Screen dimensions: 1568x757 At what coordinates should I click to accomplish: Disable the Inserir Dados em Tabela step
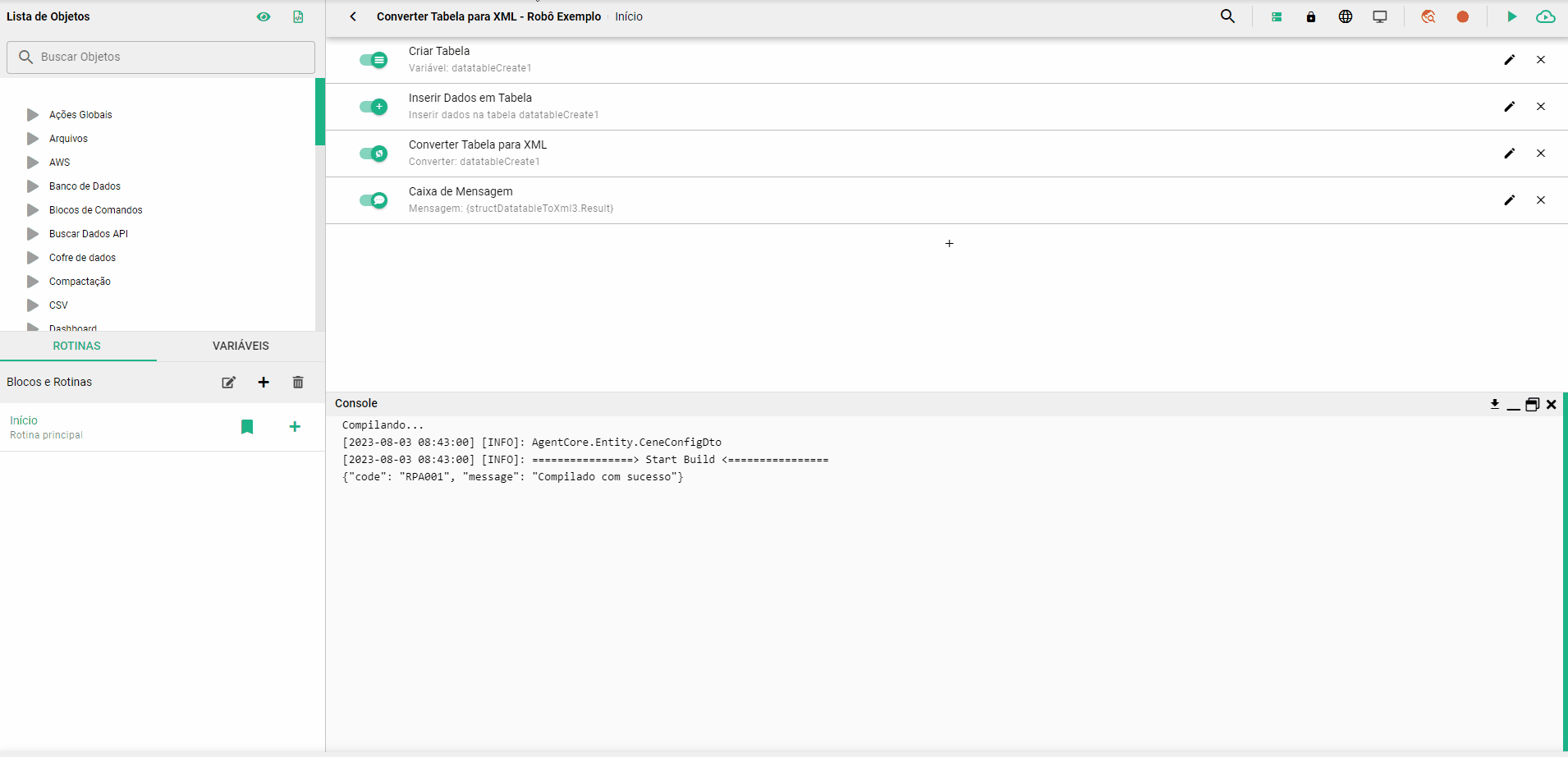pyautogui.click(x=374, y=107)
